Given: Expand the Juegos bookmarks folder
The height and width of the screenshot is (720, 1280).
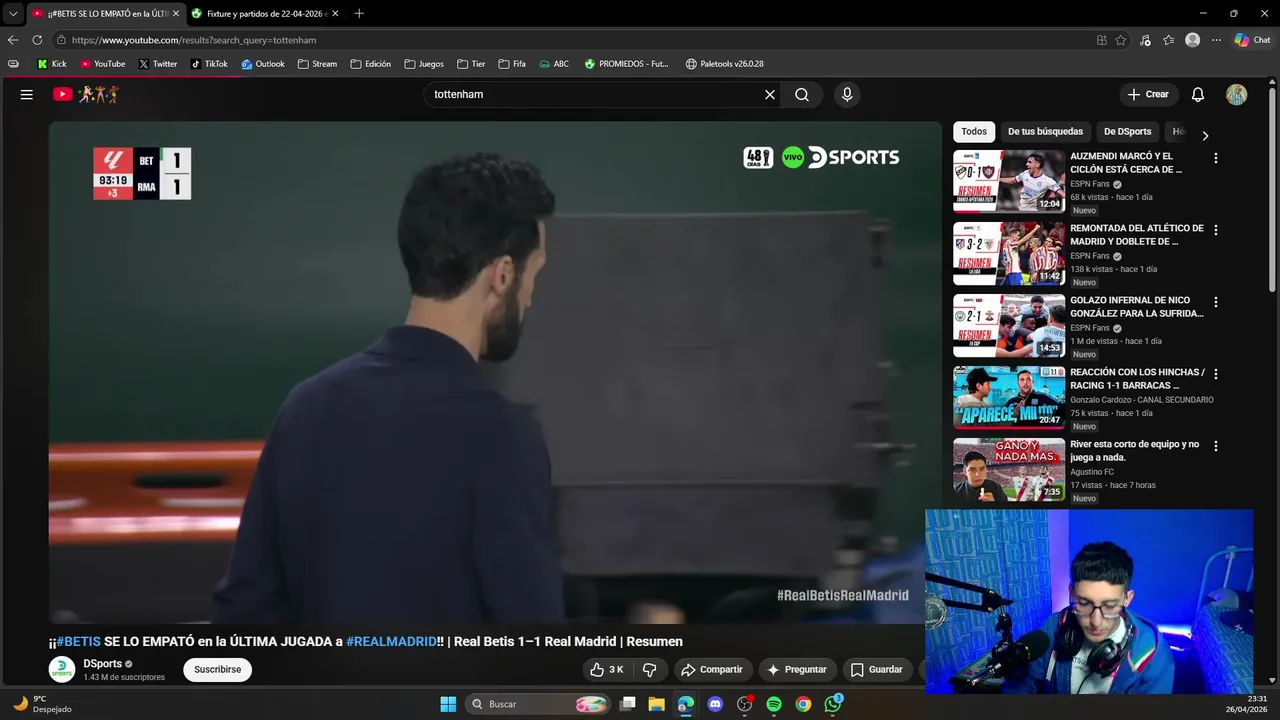Looking at the screenshot, I should (424, 64).
